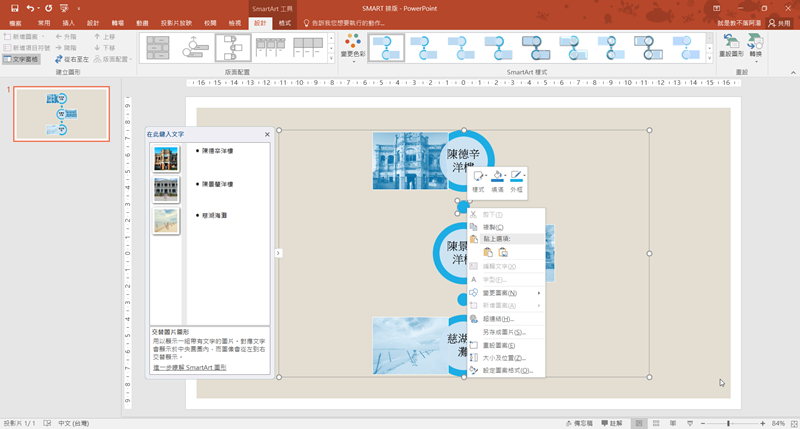Image resolution: width=800 pixels, height=429 pixels.
Task: Close the text pane with its X button
Action: tap(267, 134)
